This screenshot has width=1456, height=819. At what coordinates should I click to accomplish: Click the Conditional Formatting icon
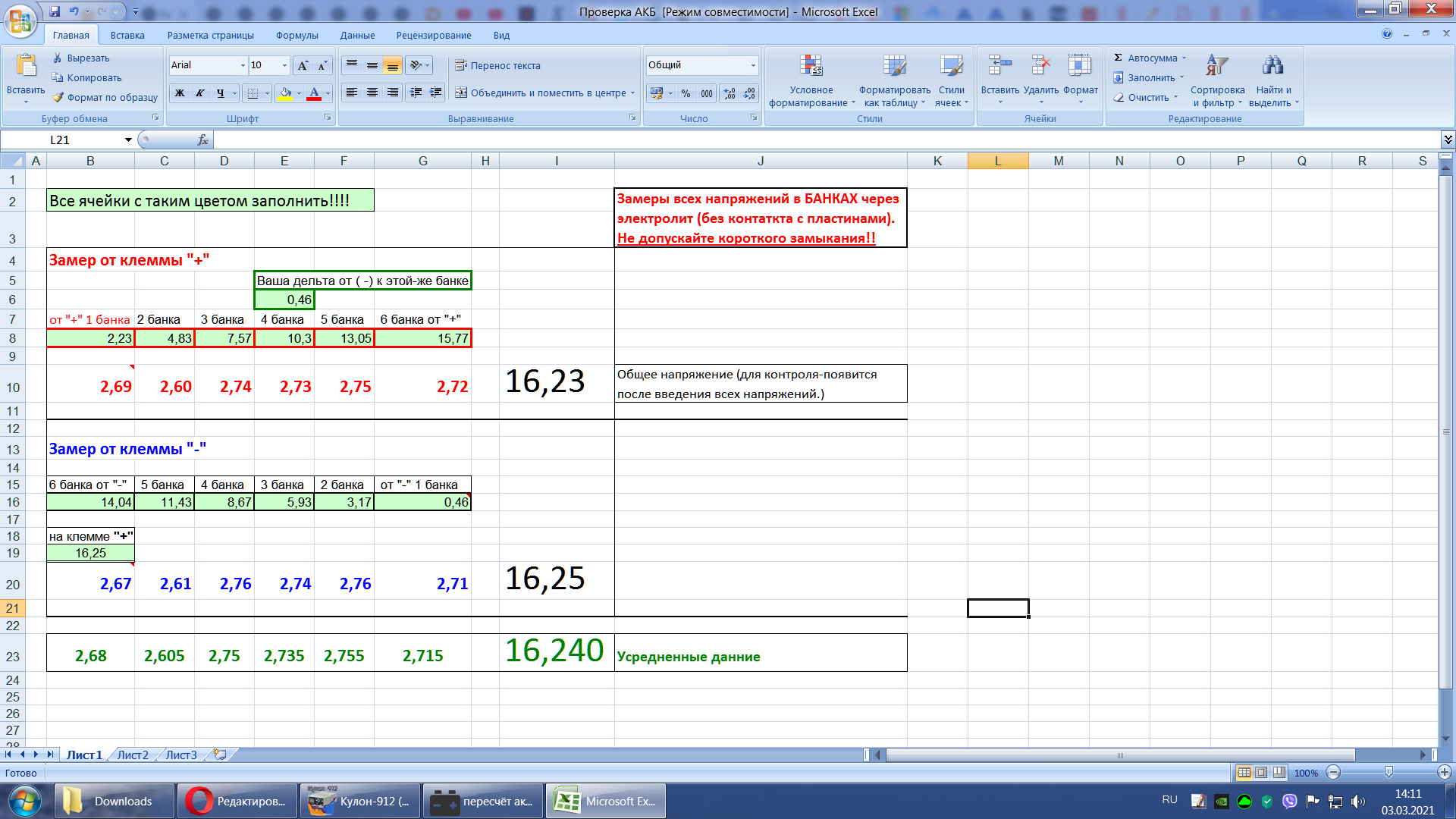coord(811,67)
